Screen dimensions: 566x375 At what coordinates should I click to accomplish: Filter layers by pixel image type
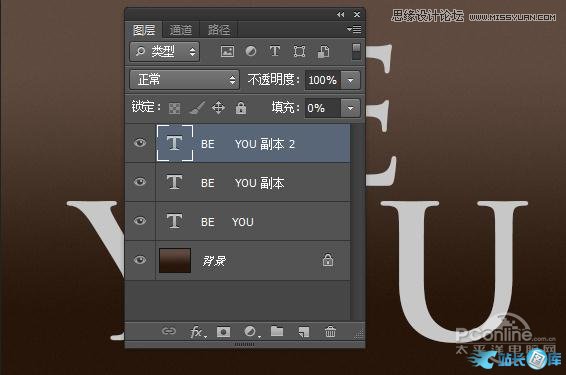point(227,52)
